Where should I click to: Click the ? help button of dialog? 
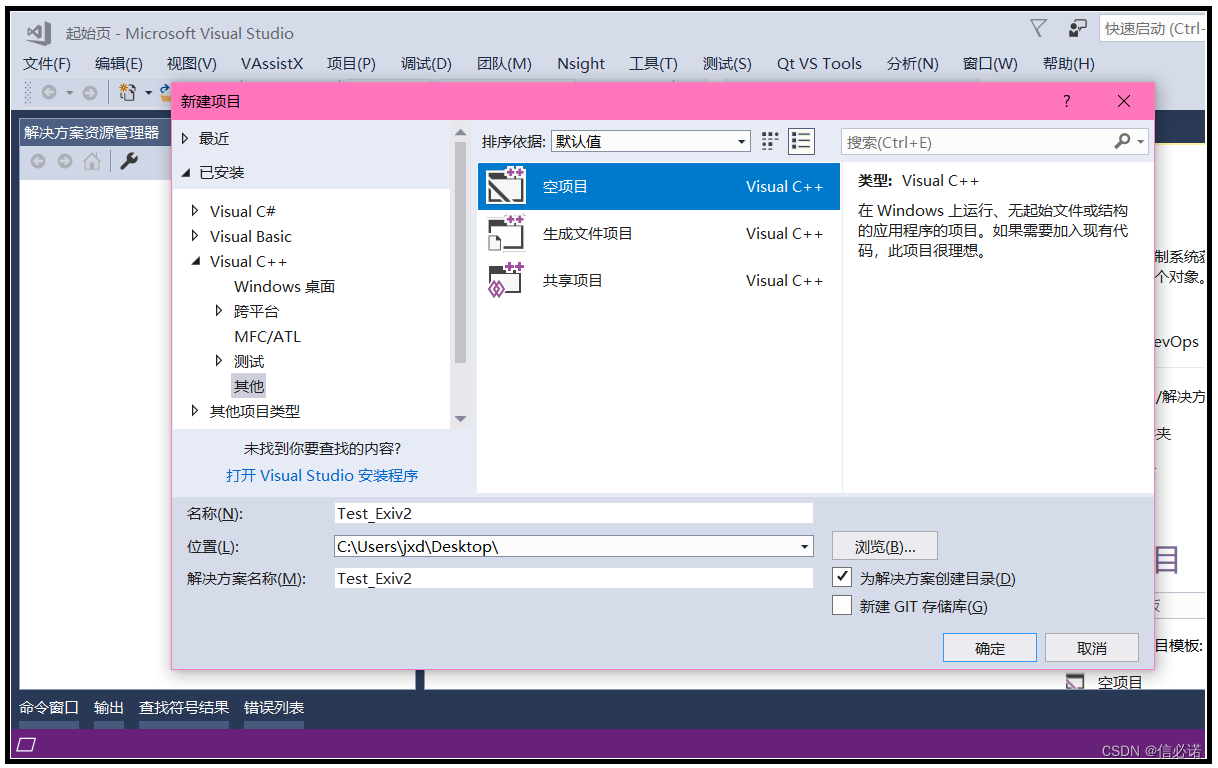point(1066,101)
